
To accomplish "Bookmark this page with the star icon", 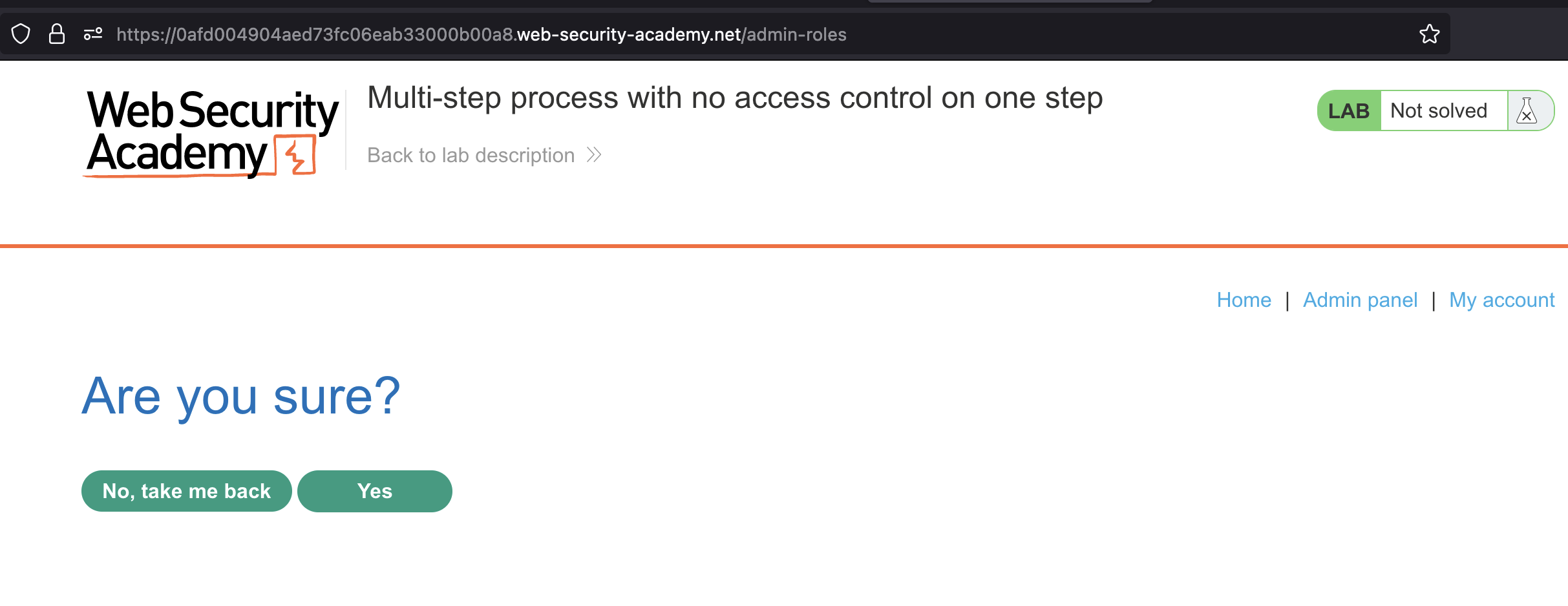I will coord(1429,34).
